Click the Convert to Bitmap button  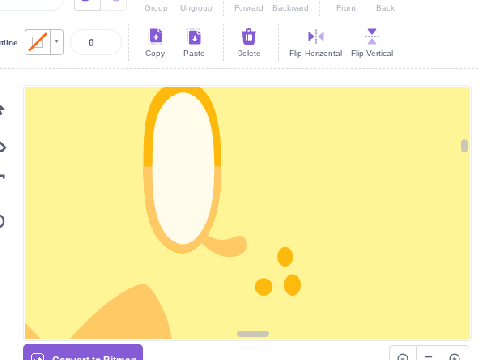point(83,353)
